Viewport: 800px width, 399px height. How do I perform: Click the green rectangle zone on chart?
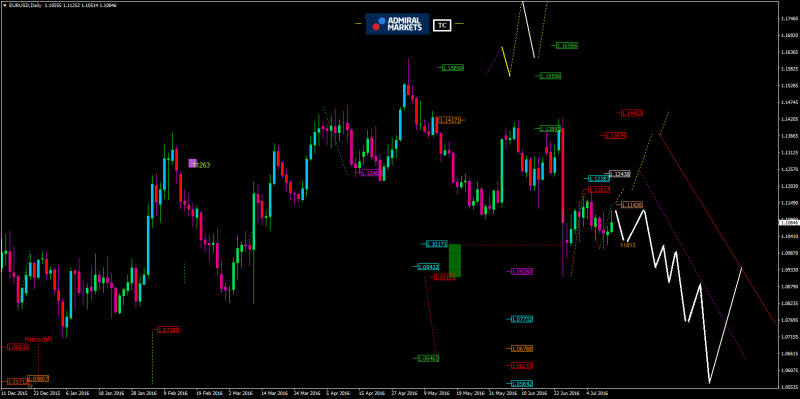(455, 260)
